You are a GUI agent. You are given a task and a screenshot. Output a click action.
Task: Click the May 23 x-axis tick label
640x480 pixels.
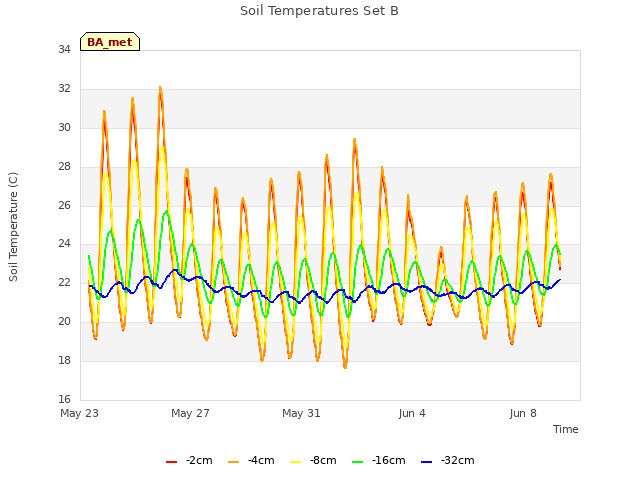pyautogui.click(x=80, y=413)
